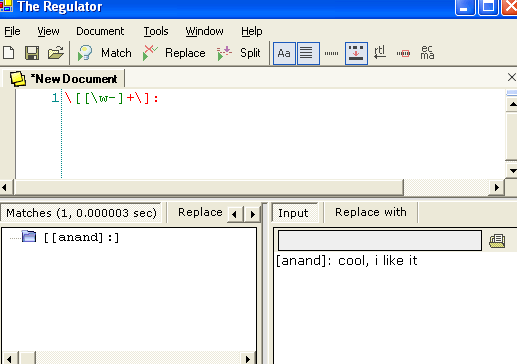Click the folder icon beside the match result
The width and height of the screenshot is (517, 364).
point(29,236)
